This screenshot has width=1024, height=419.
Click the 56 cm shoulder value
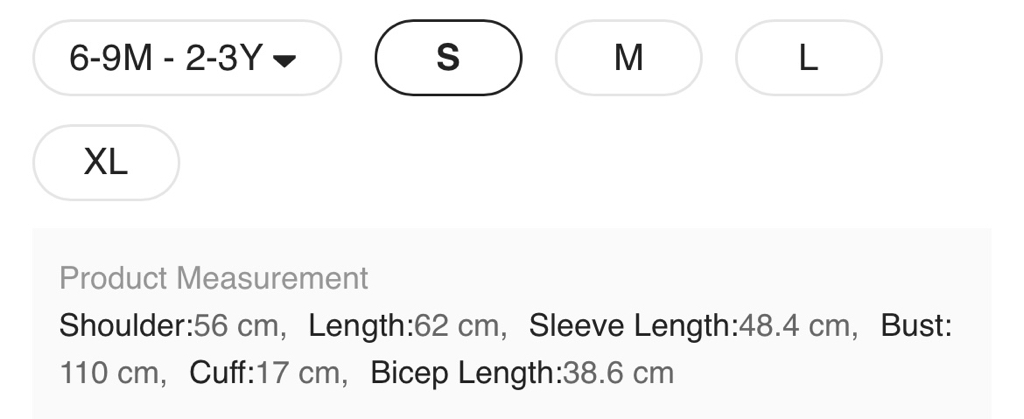point(239,326)
